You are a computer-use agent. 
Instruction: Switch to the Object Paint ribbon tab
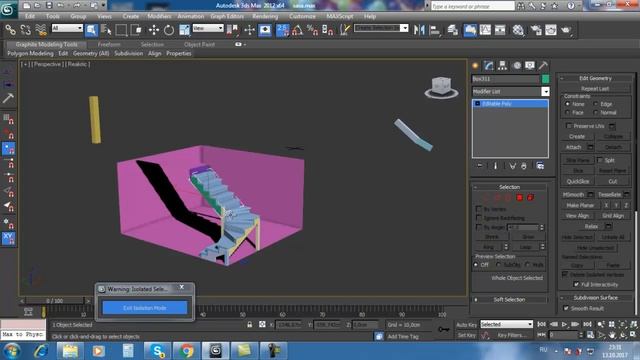pyautogui.click(x=199, y=44)
